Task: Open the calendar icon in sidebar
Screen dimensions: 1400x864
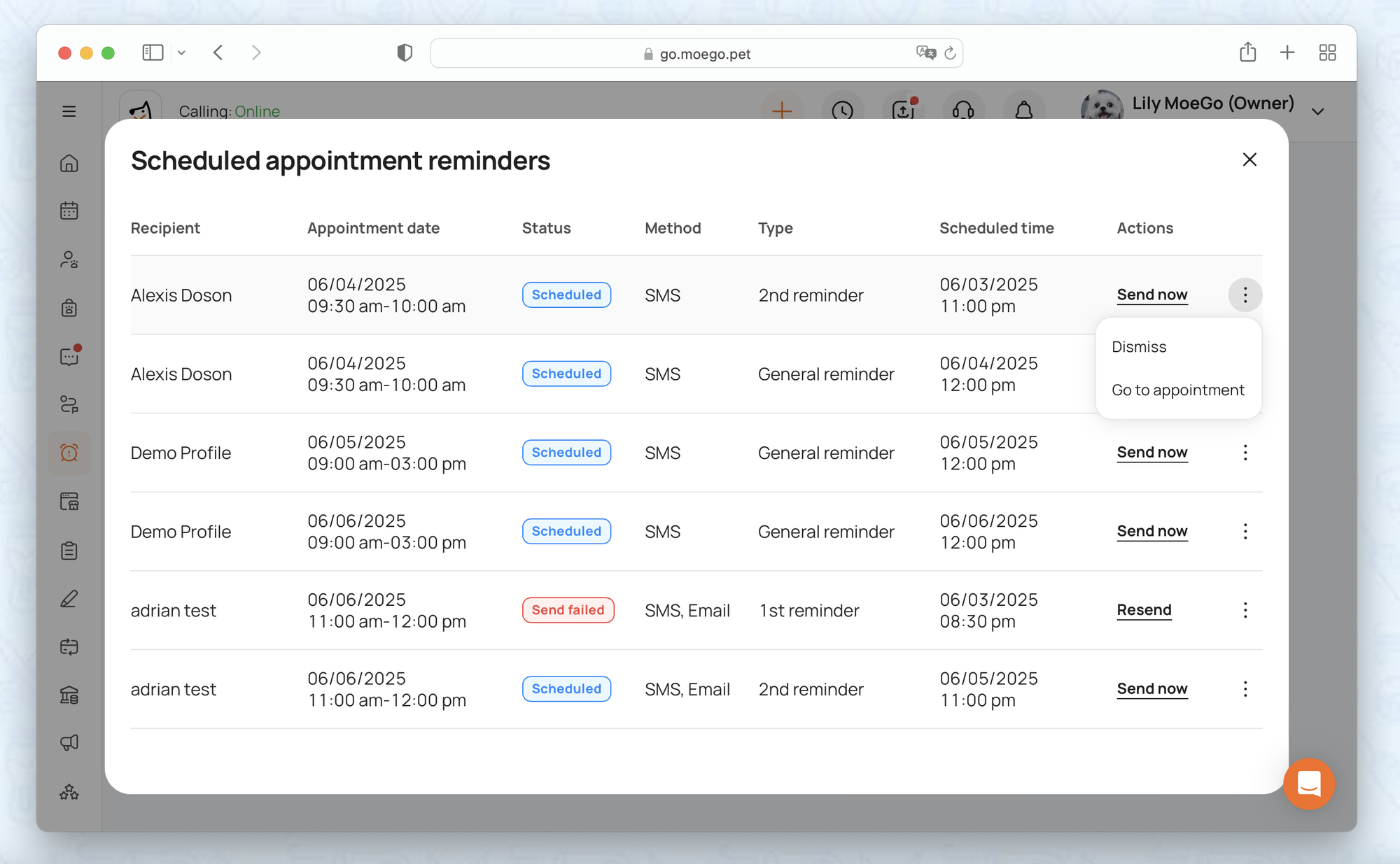Action: click(x=69, y=211)
